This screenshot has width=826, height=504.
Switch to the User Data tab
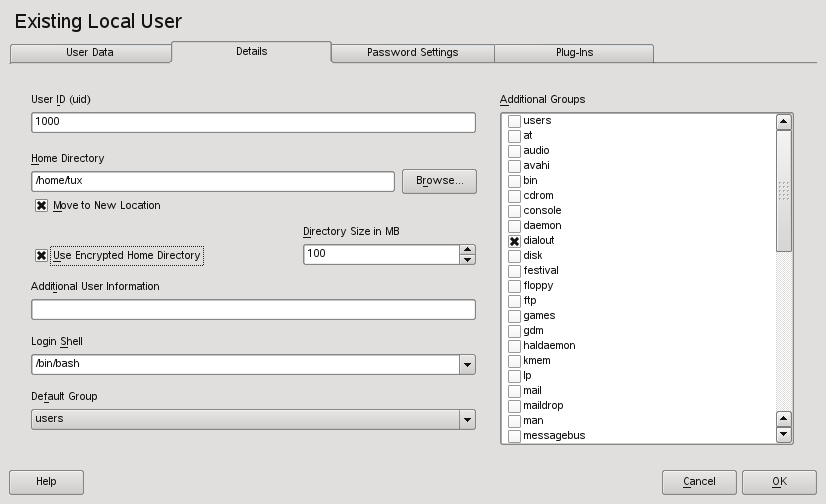[90, 53]
